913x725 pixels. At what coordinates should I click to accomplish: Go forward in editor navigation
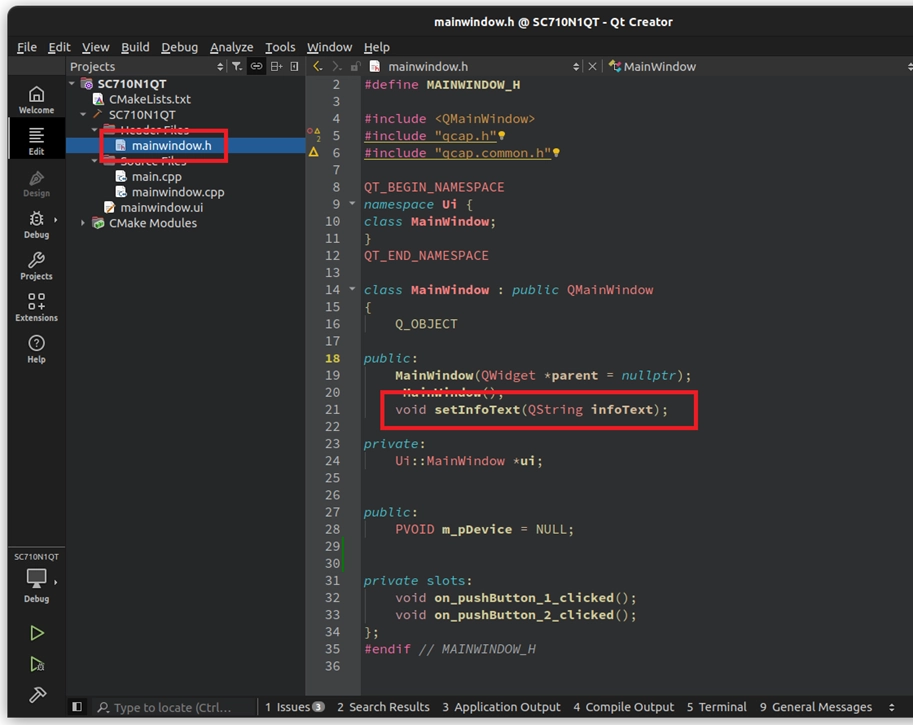tap(337, 66)
